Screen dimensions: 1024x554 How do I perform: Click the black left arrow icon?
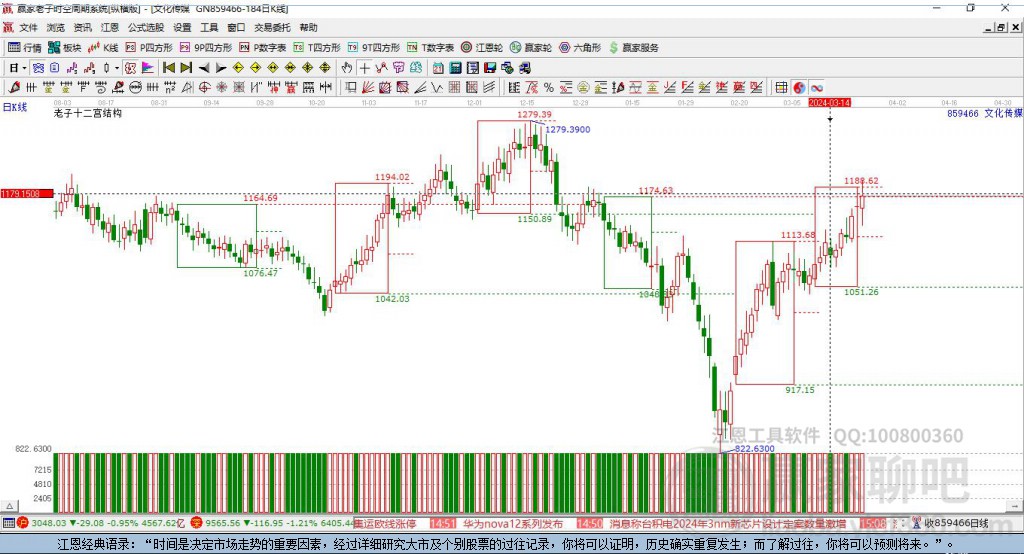point(204,68)
